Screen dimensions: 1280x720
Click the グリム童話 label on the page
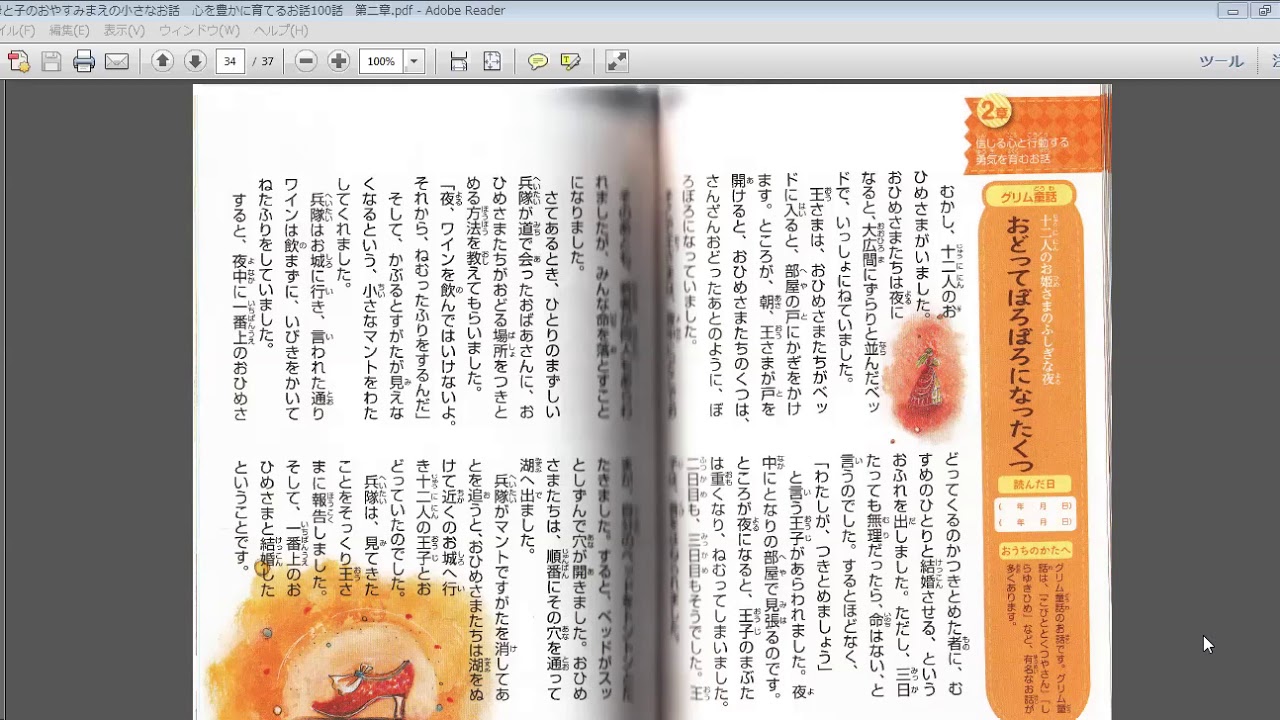coord(1028,196)
